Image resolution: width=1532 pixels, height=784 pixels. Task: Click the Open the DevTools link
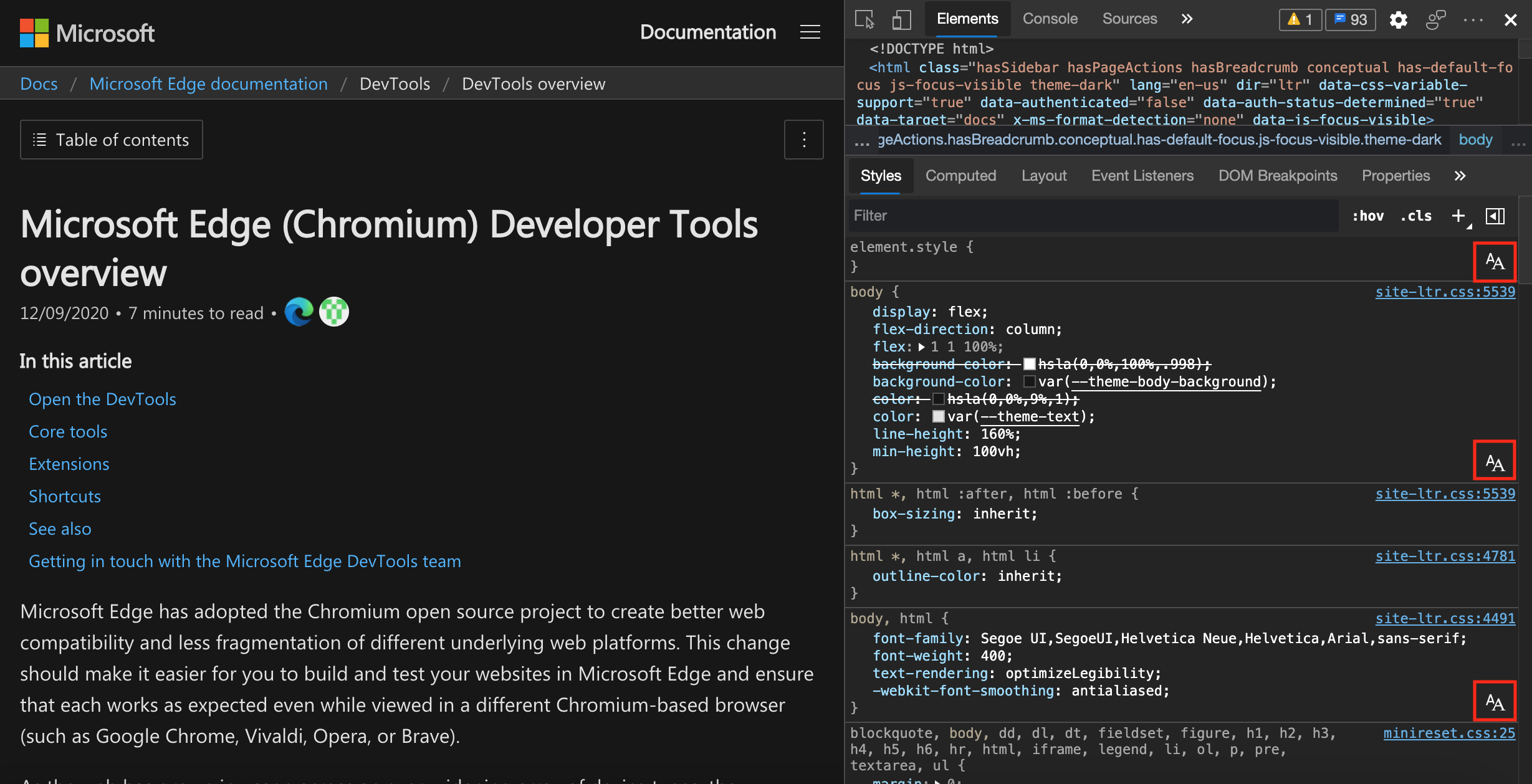[x=102, y=397]
